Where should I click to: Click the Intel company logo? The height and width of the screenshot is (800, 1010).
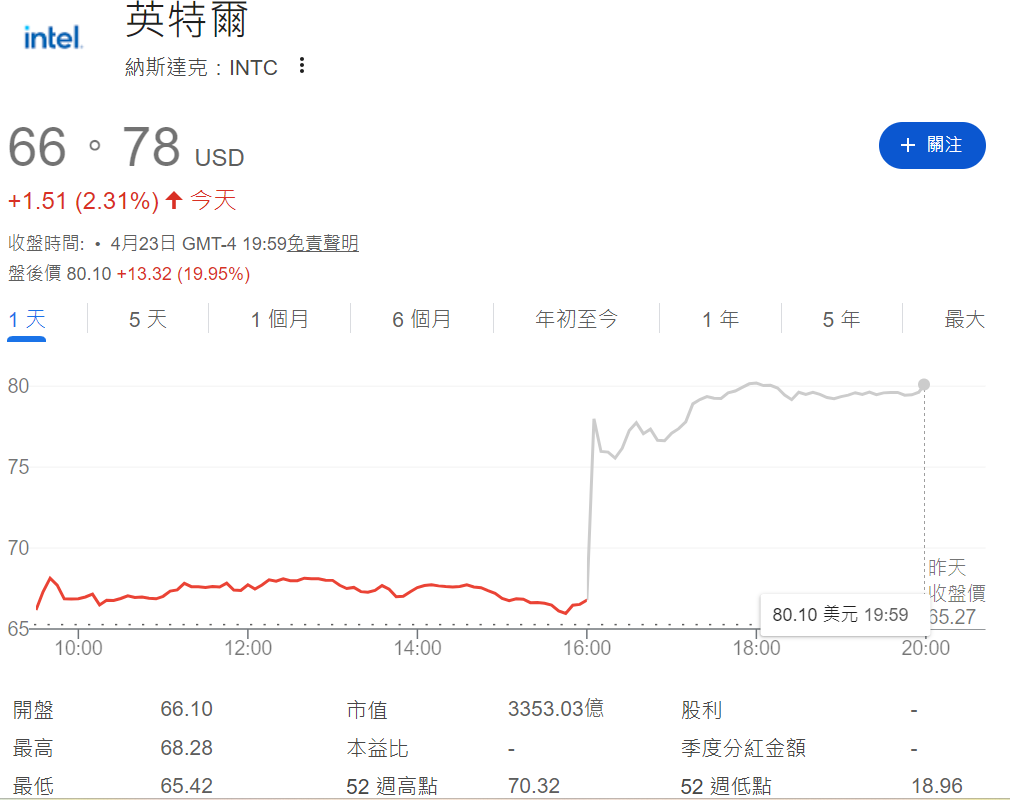pos(51,37)
